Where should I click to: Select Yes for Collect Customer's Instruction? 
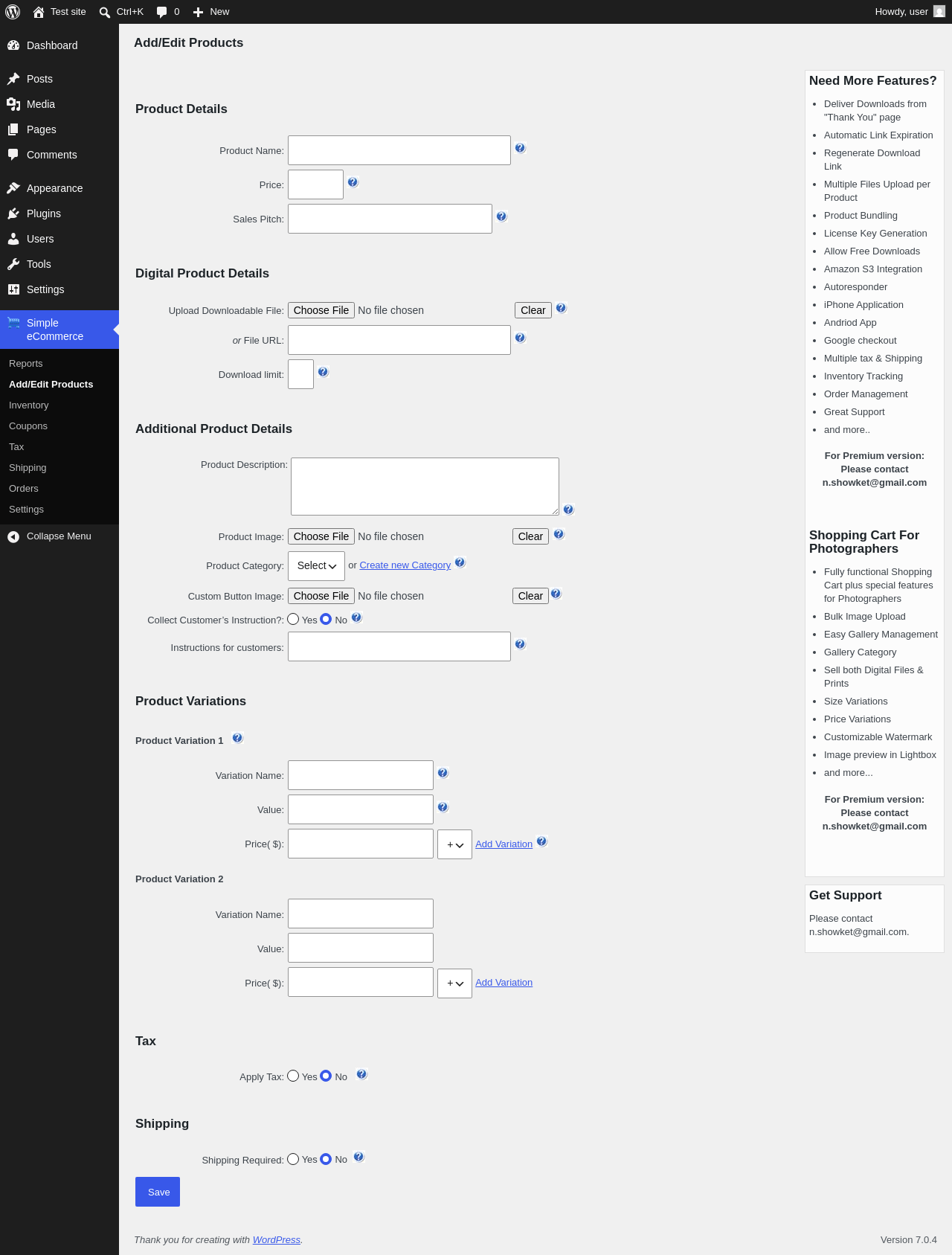click(293, 619)
